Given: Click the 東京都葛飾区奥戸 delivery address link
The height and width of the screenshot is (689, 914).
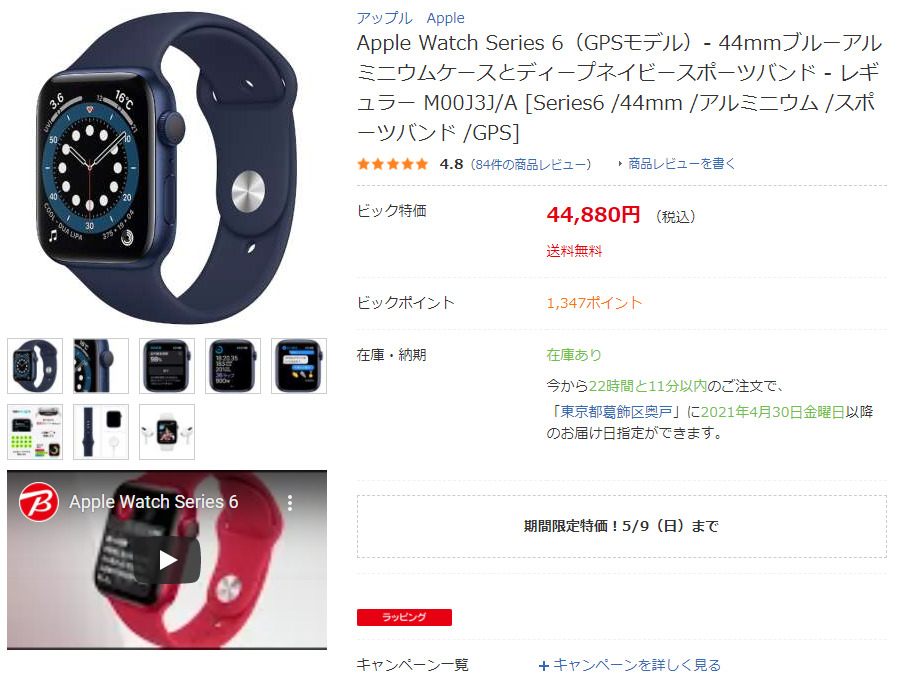Looking at the screenshot, I should (x=616, y=412).
